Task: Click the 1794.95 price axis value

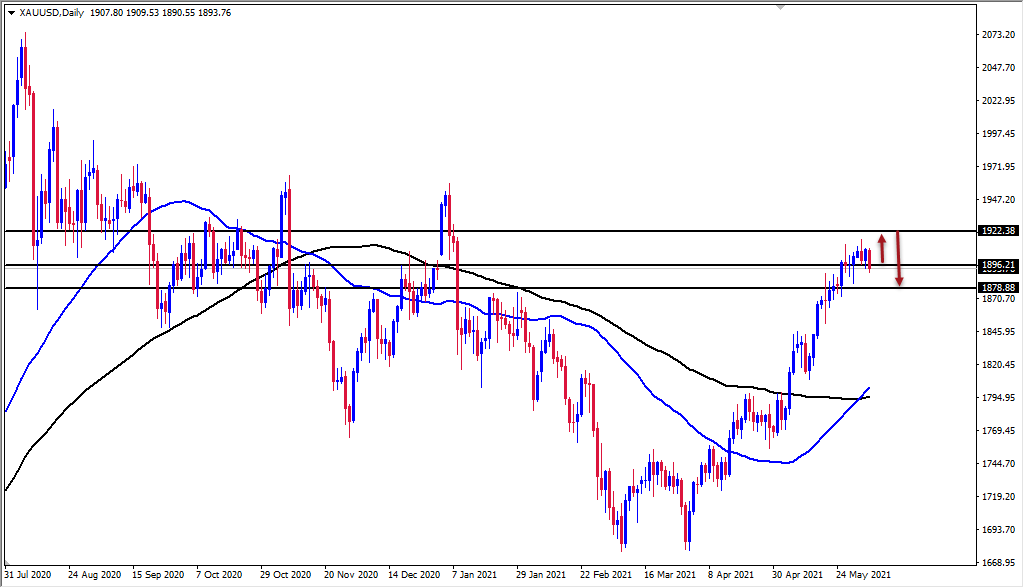Action: (x=999, y=397)
